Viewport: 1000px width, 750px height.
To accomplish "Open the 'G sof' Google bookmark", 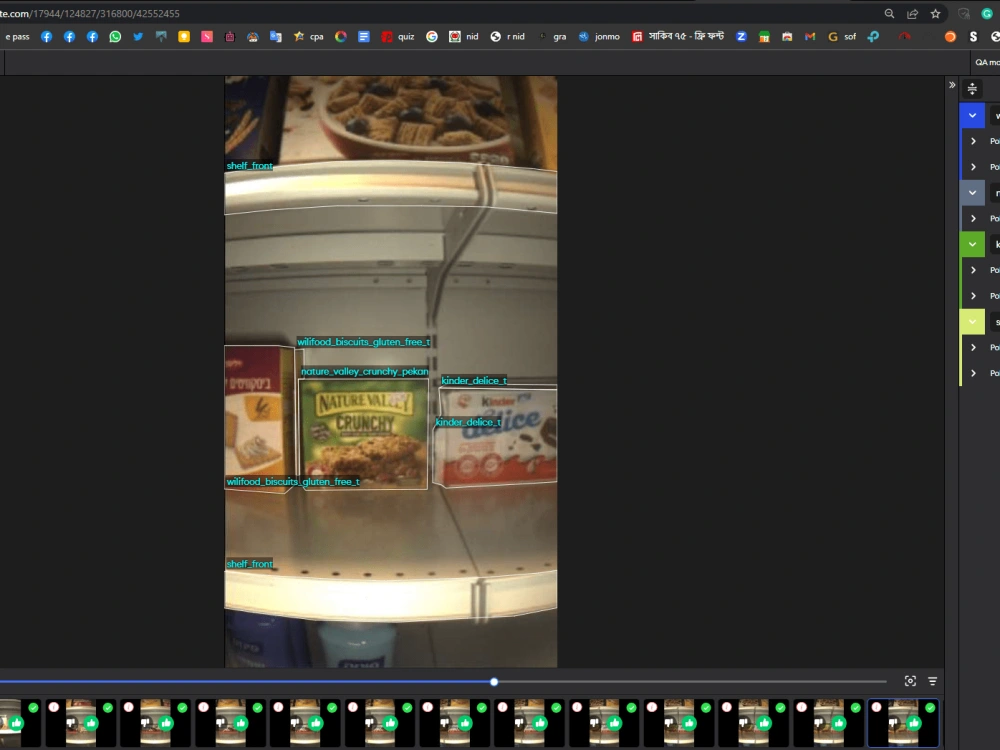I will pos(842,36).
